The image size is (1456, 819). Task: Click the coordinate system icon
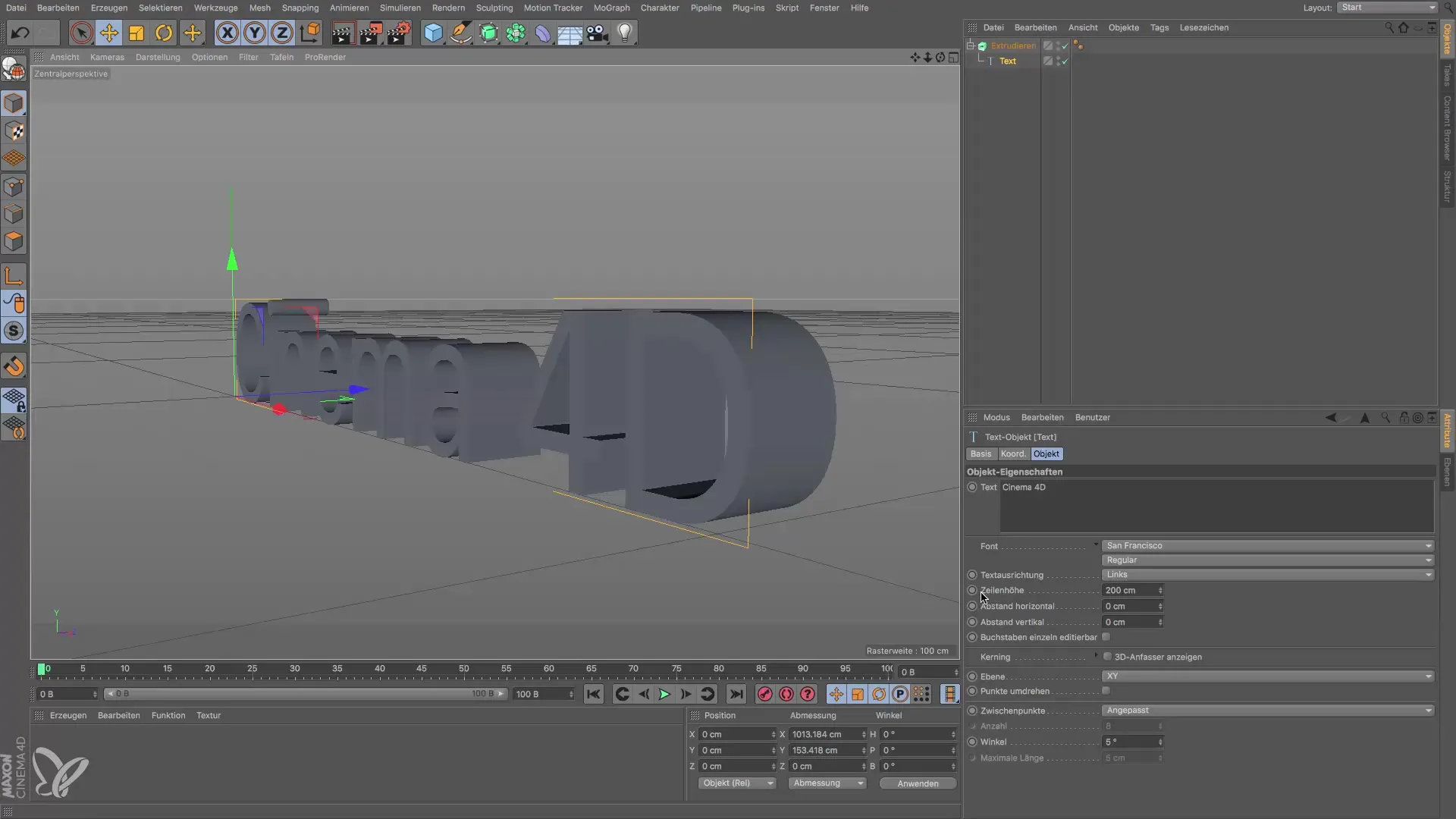tap(309, 33)
